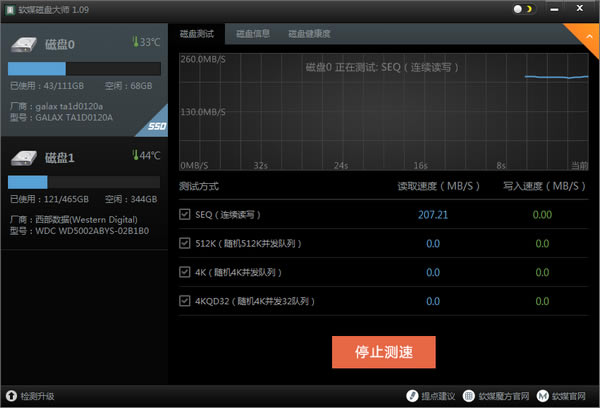Click the 检测升级 upgrade arrow icon

(11, 396)
